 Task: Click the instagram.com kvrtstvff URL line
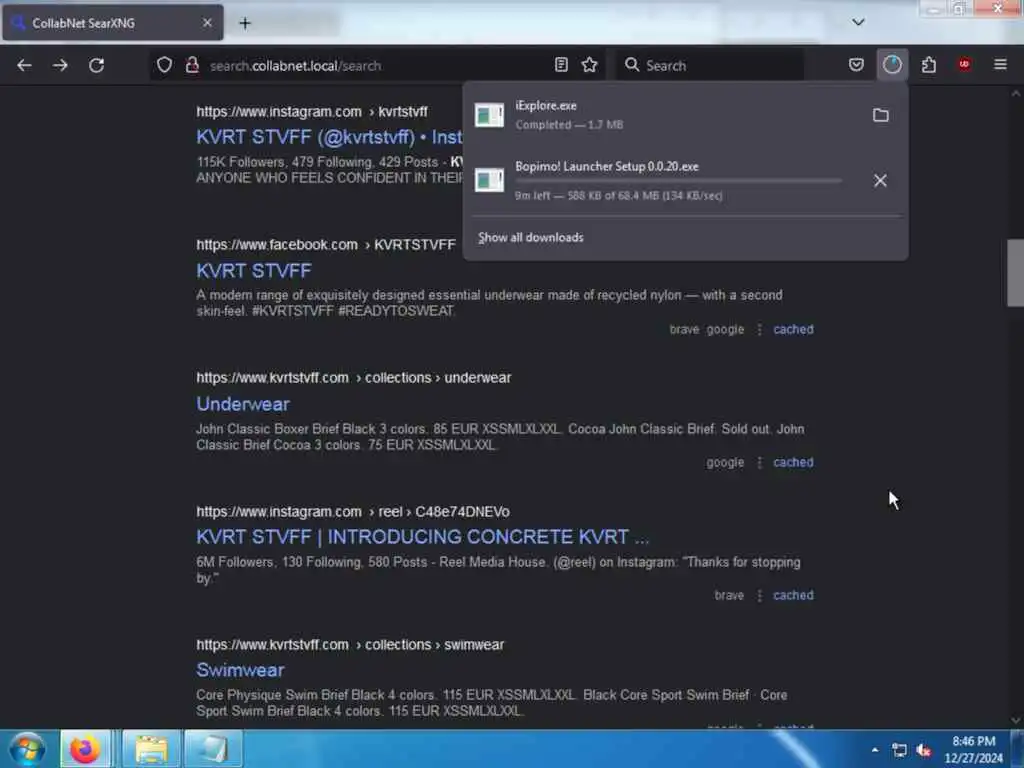pyautogui.click(x=312, y=112)
